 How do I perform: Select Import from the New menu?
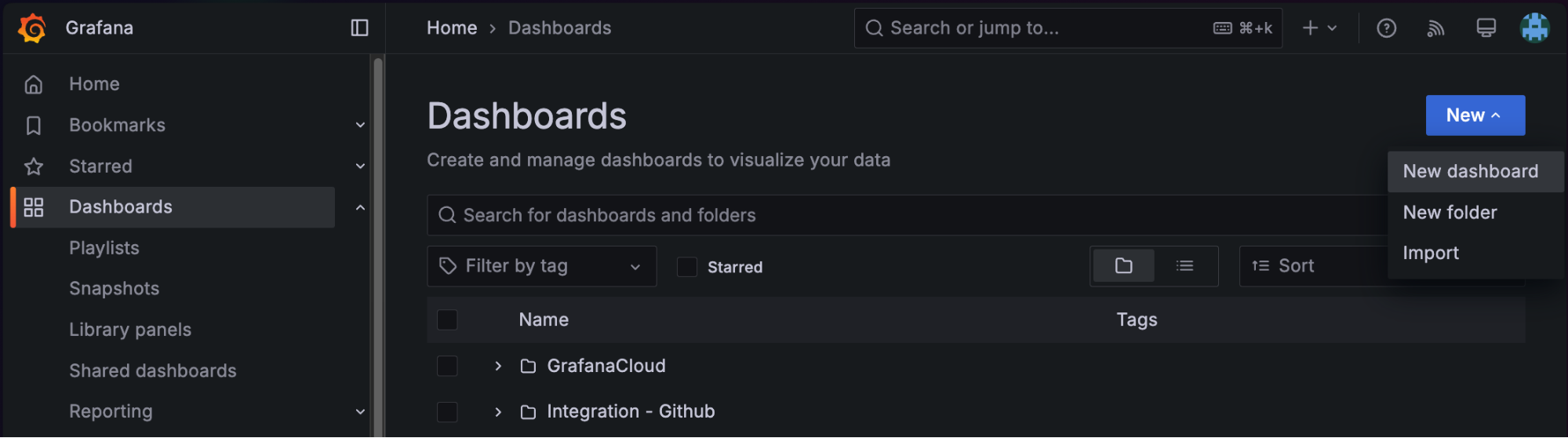click(1431, 253)
